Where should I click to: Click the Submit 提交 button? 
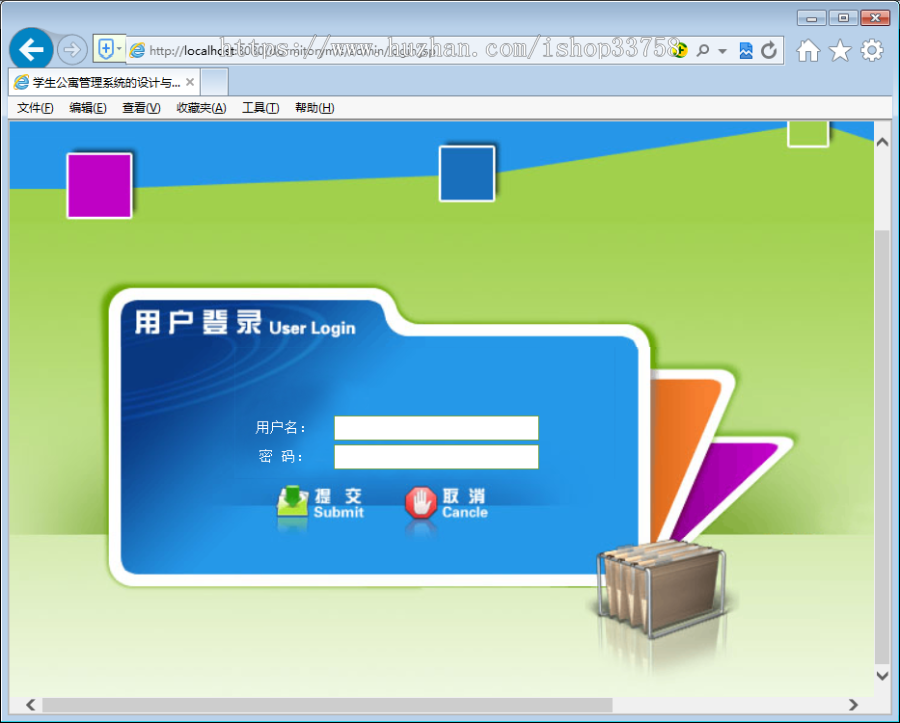point(320,503)
